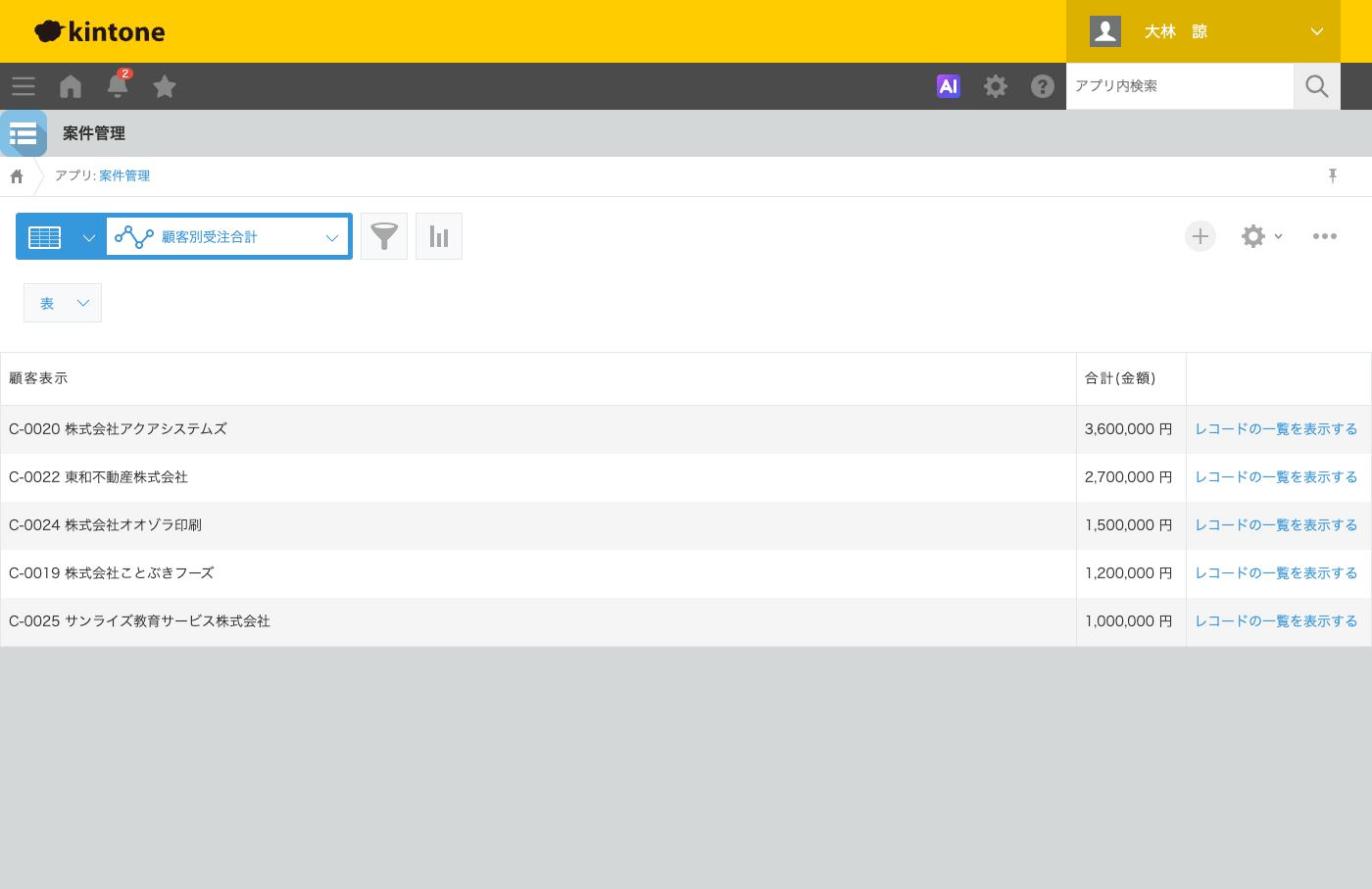Click the 案件管理 app title
This screenshot has height=889, width=1372.
point(94,133)
